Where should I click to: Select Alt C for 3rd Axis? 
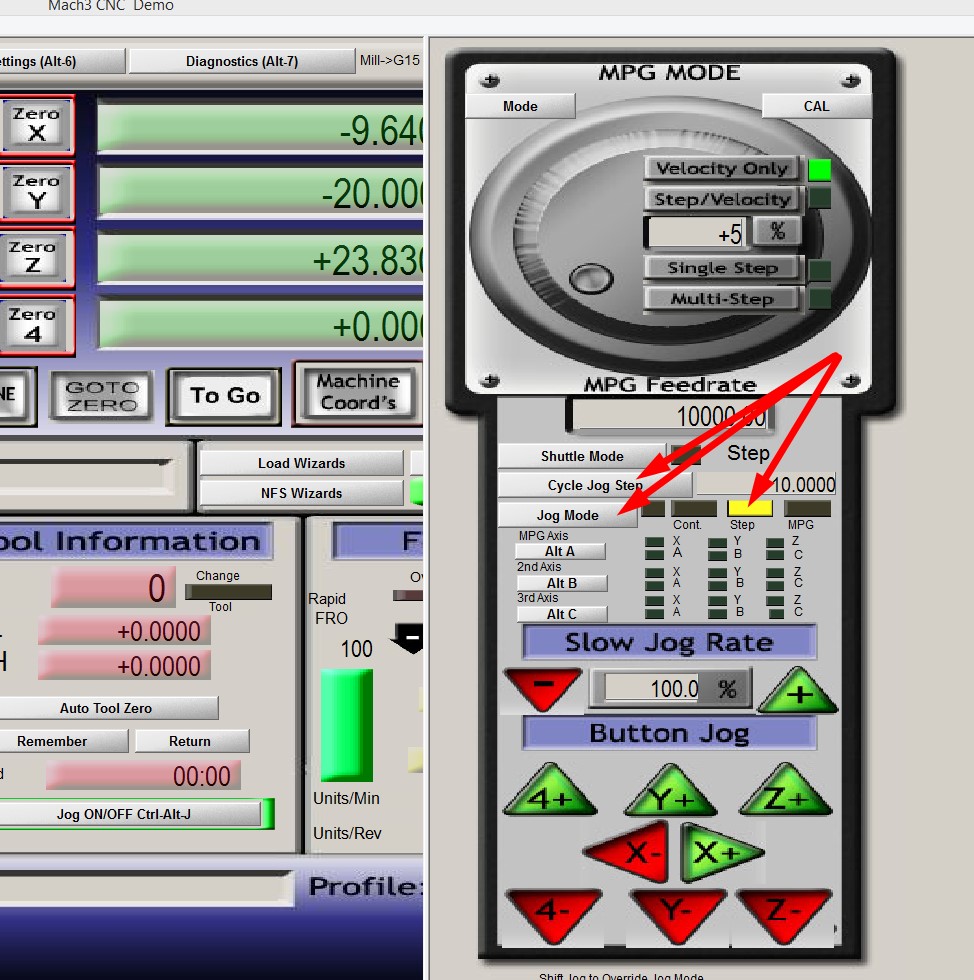pyautogui.click(x=561, y=614)
